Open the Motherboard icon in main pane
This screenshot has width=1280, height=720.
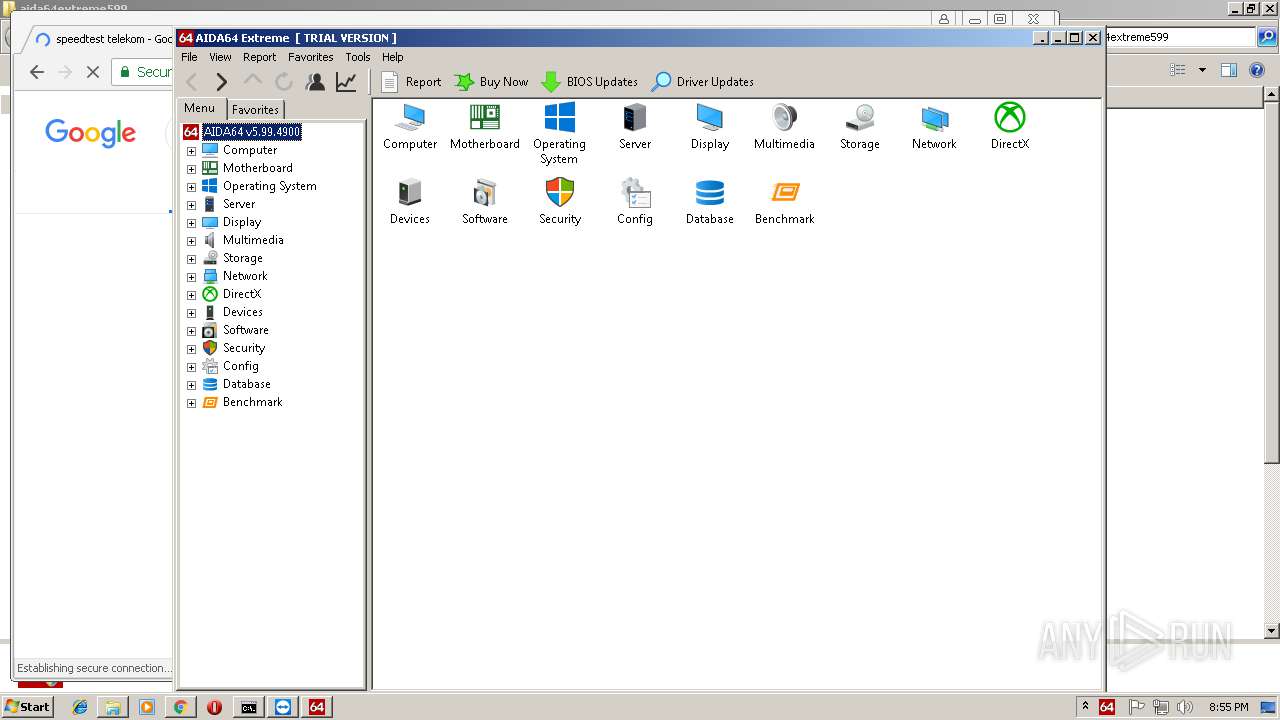click(x=485, y=118)
